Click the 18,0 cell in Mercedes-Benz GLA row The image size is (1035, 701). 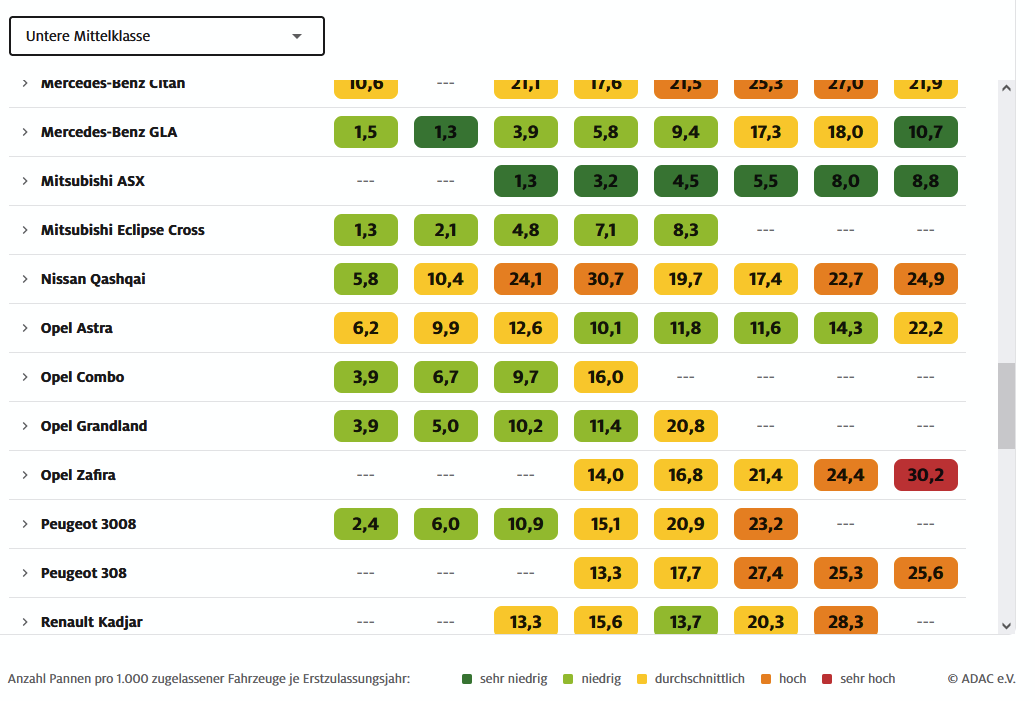pos(846,132)
